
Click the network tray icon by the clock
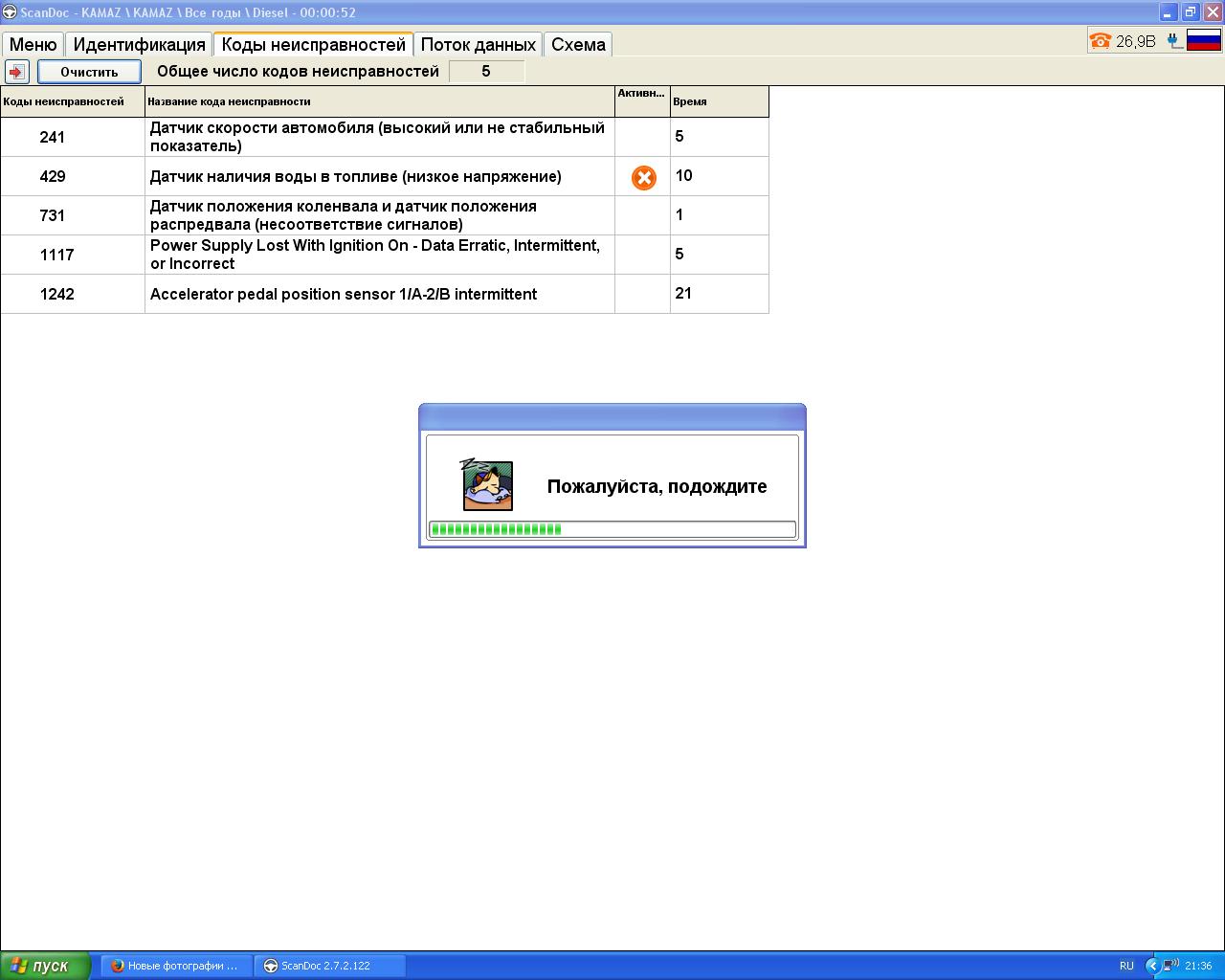click(1171, 966)
